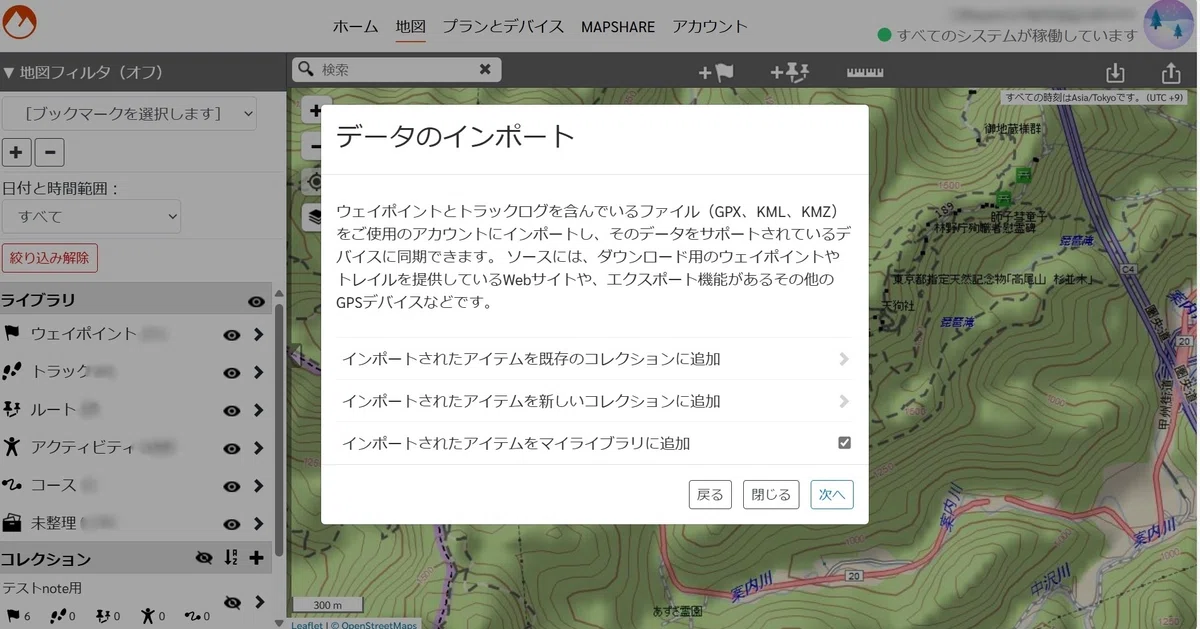
Task: Click system status message text
Action: point(1017,35)
